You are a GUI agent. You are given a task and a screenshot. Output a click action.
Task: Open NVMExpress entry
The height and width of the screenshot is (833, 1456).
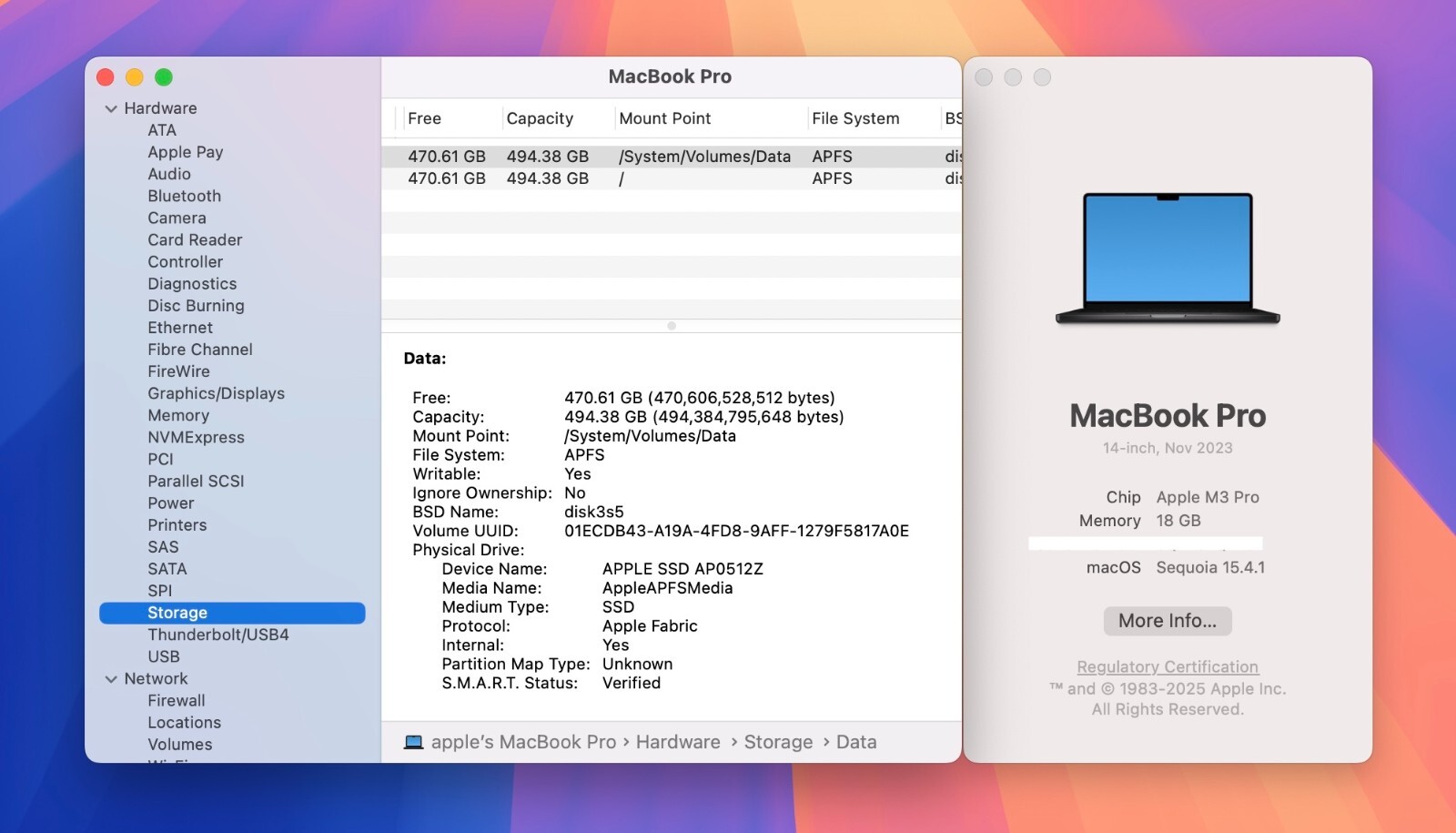click(197, 437)
